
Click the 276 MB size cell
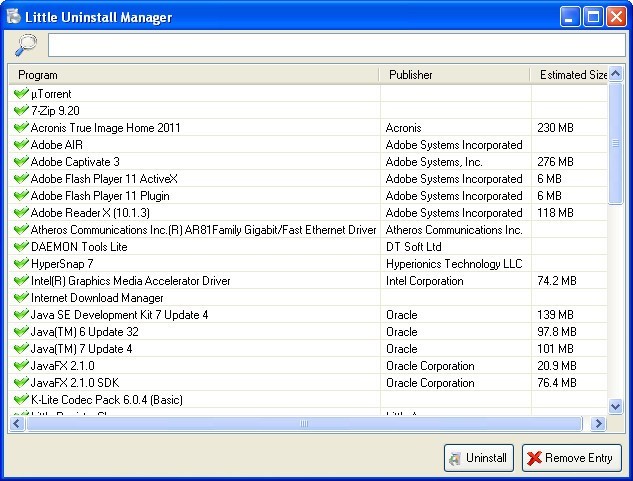pos(555,162)
